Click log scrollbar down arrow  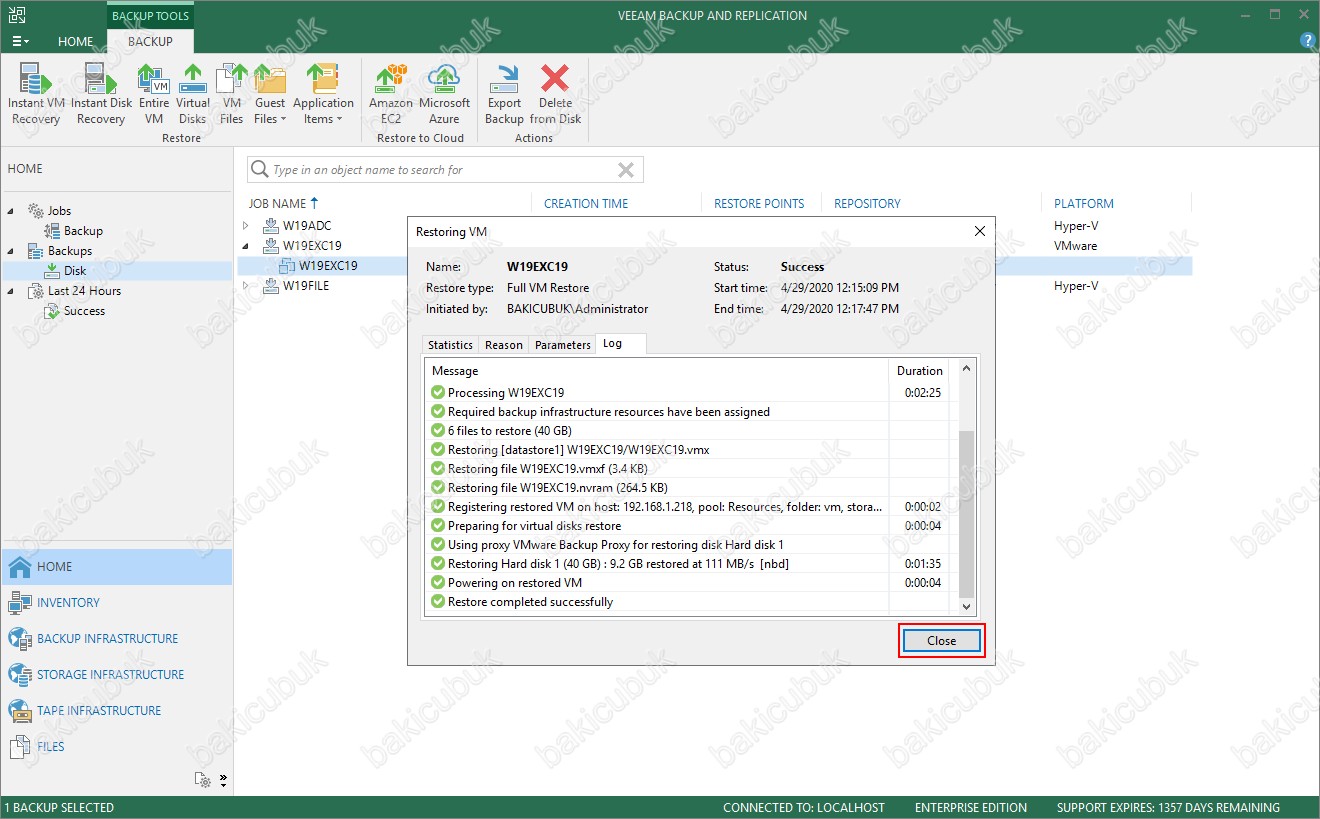click(x=965, y=606)
